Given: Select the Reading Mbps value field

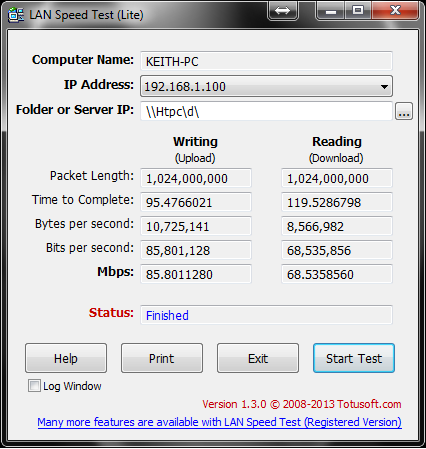Looking at the screenshot, I should [x=337, y=274].
